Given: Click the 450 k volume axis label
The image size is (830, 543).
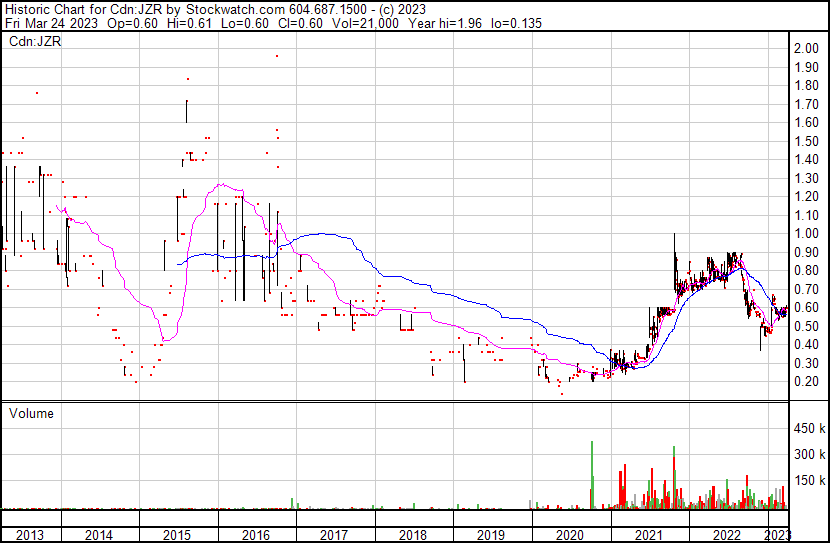Looking at the screenshot, I should [x=809, y=429].
